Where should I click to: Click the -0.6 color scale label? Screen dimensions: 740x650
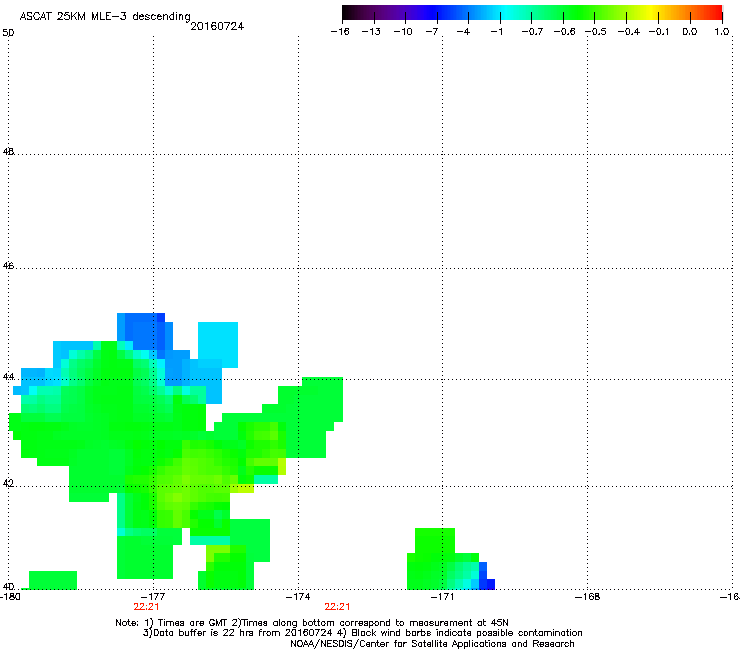(564, 32)
